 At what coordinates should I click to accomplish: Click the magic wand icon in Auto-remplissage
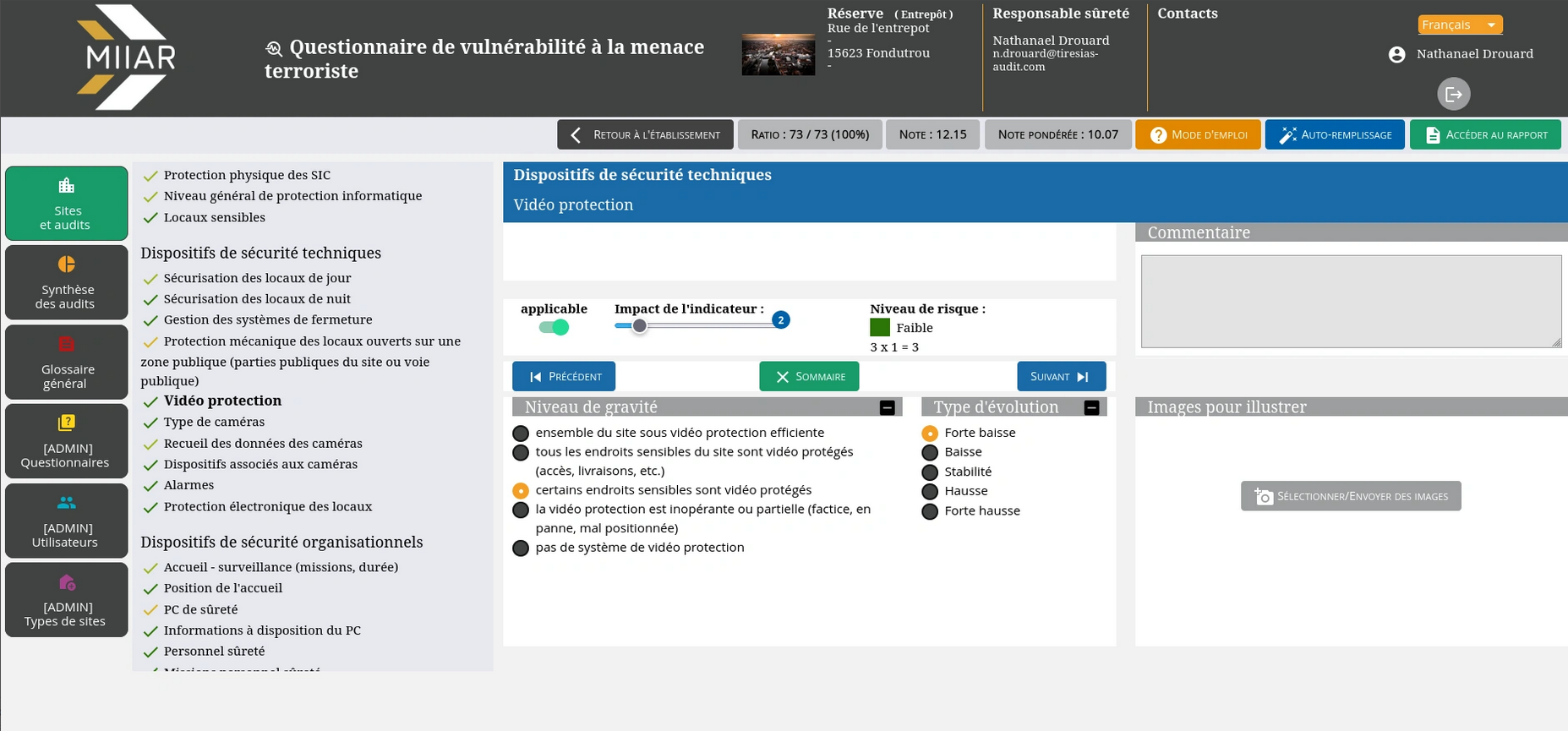click(x=1287, y=135)
